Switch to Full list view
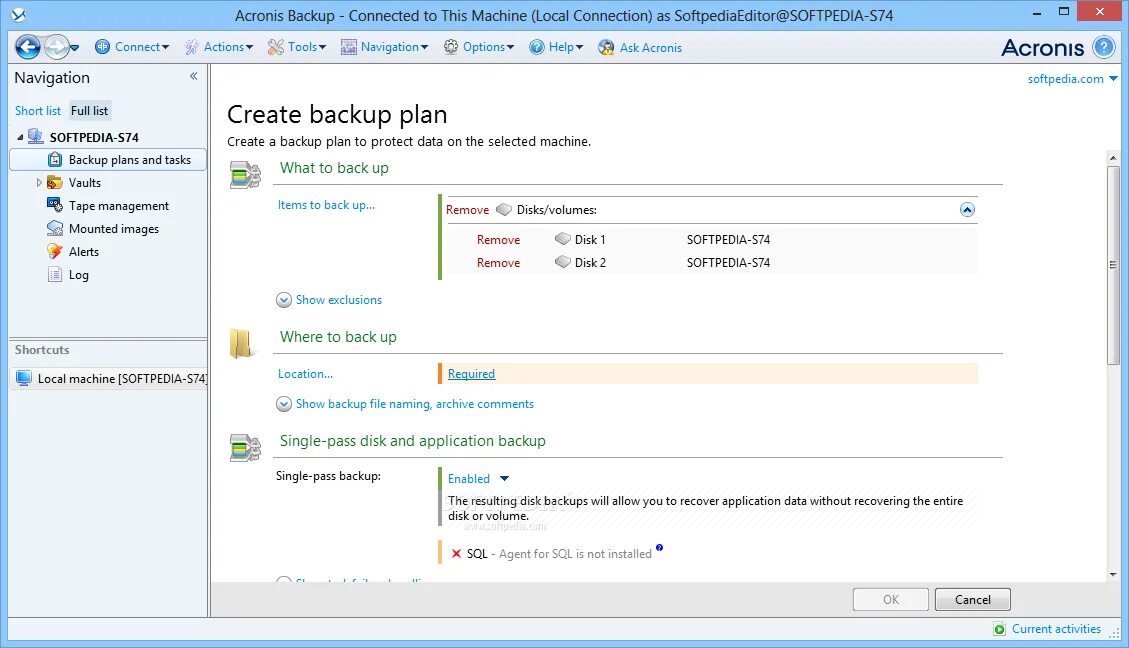The image size is (1129, 648). tap(89, 111)
